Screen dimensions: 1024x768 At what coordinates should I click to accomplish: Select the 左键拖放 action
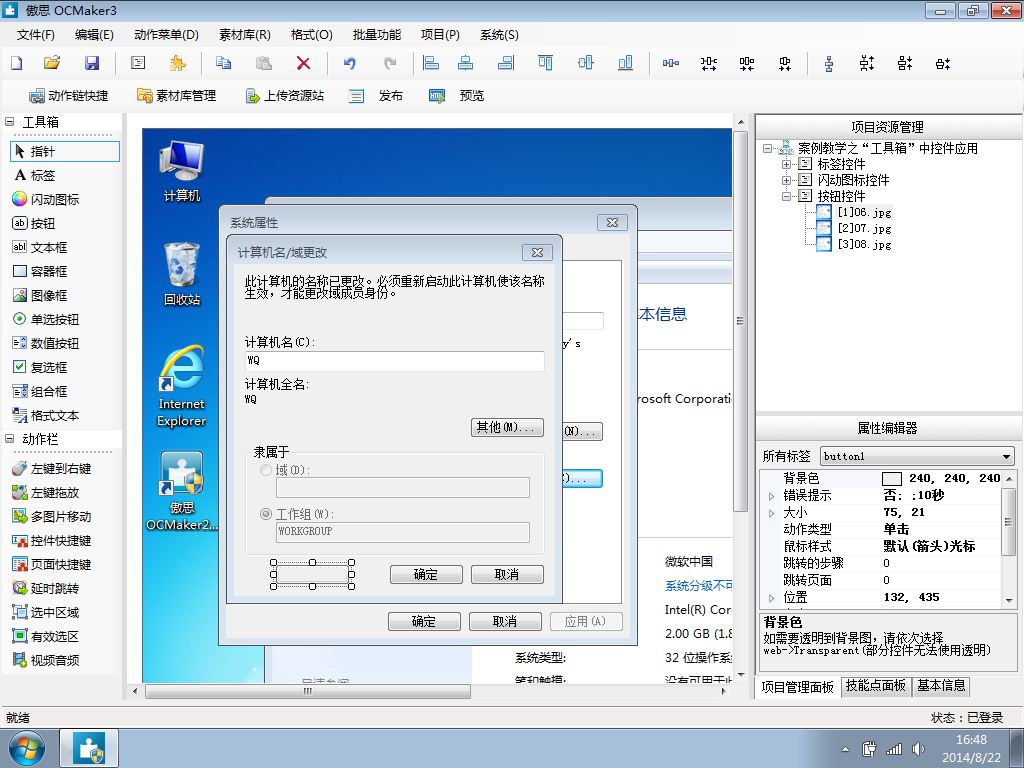46,492
